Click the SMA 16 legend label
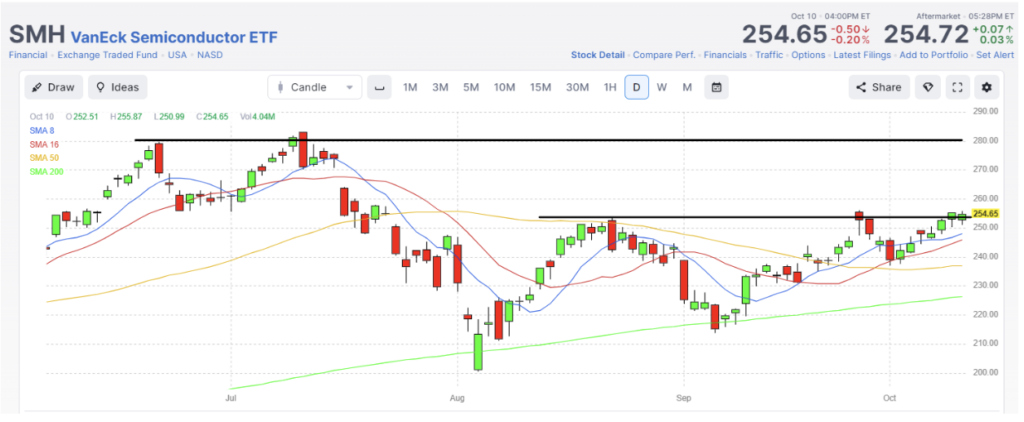1024x422 pixels. click(x=44, y=144)
